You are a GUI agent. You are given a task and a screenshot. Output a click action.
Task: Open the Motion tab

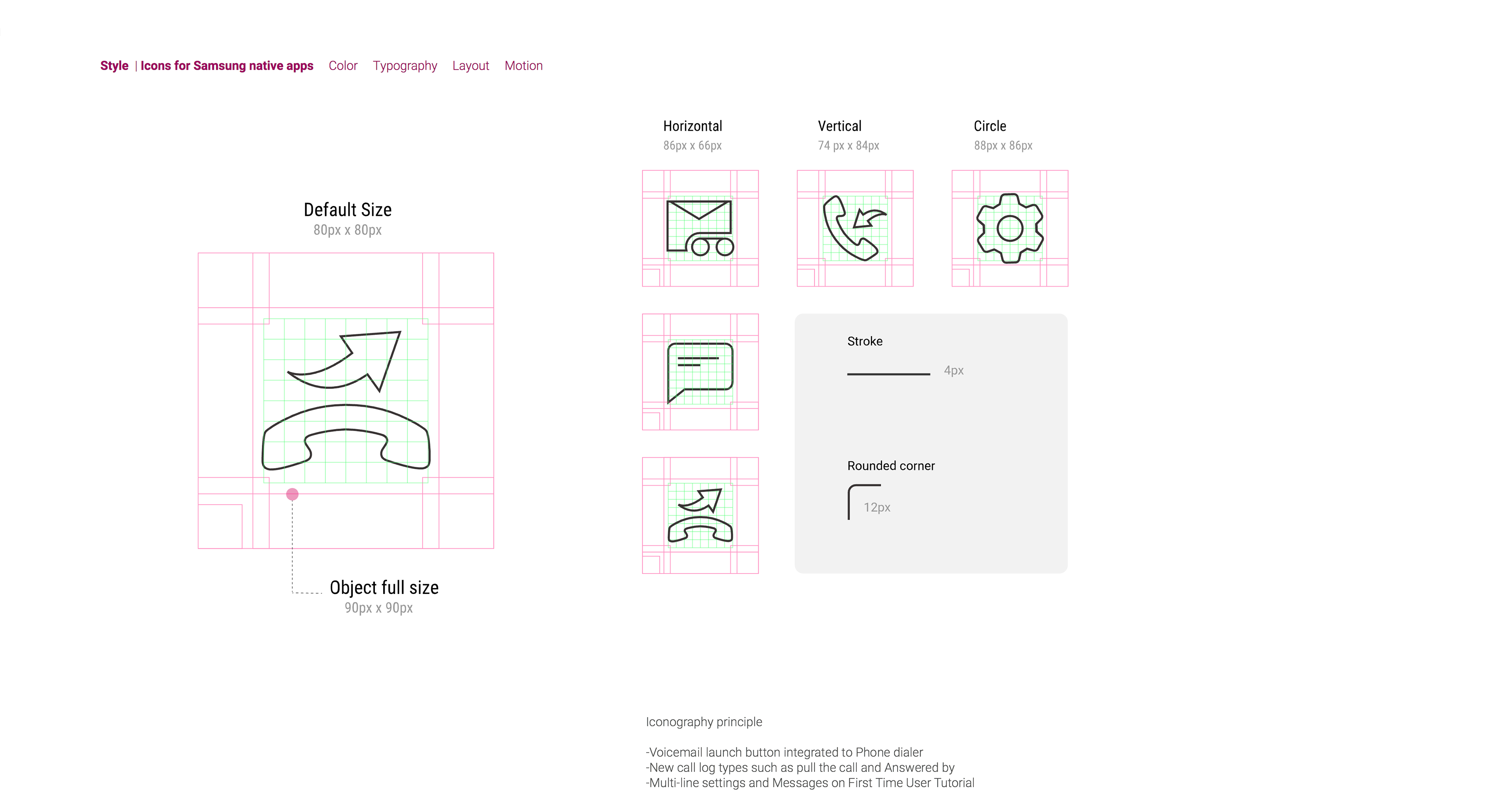click(x=523, y=66)
